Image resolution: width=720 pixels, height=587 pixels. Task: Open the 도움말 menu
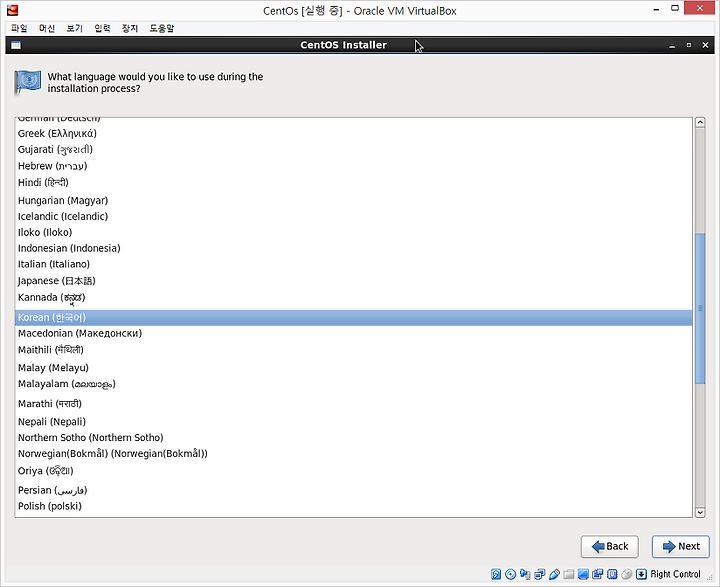point(162,28)
